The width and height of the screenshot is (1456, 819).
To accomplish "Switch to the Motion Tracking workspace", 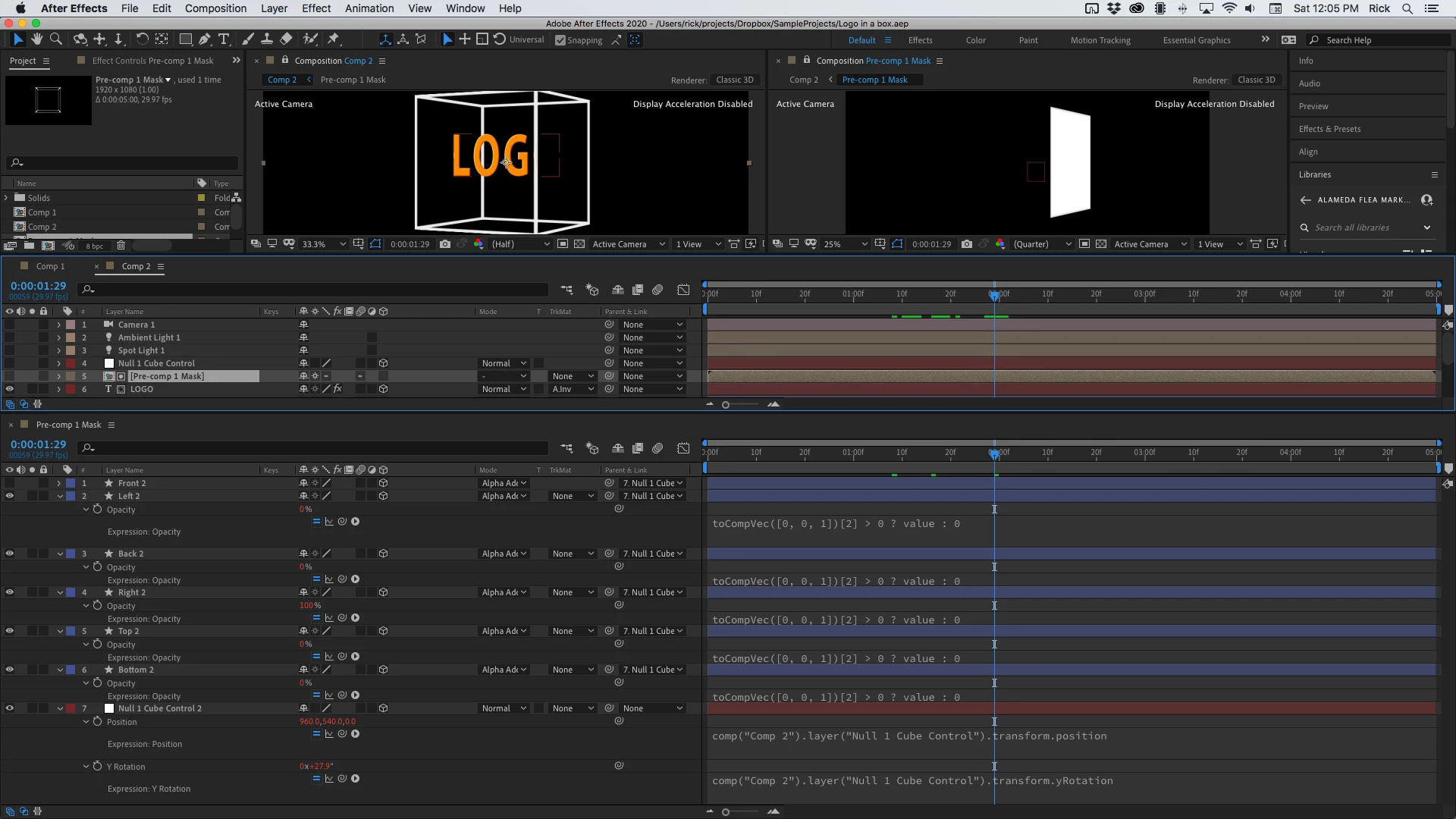I will (x=1100, y=40).
